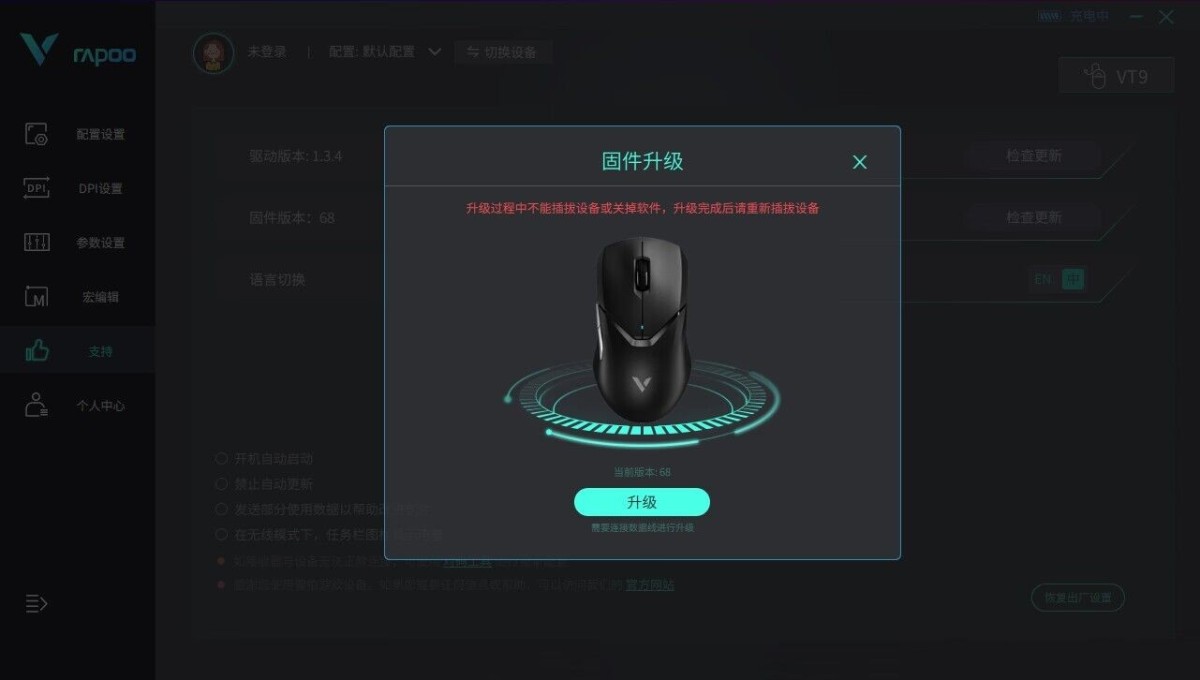This screenshot has height=680, width=1200.
Task: Click the VT9 mouse device icon
Action: [x=1097, y=76]
